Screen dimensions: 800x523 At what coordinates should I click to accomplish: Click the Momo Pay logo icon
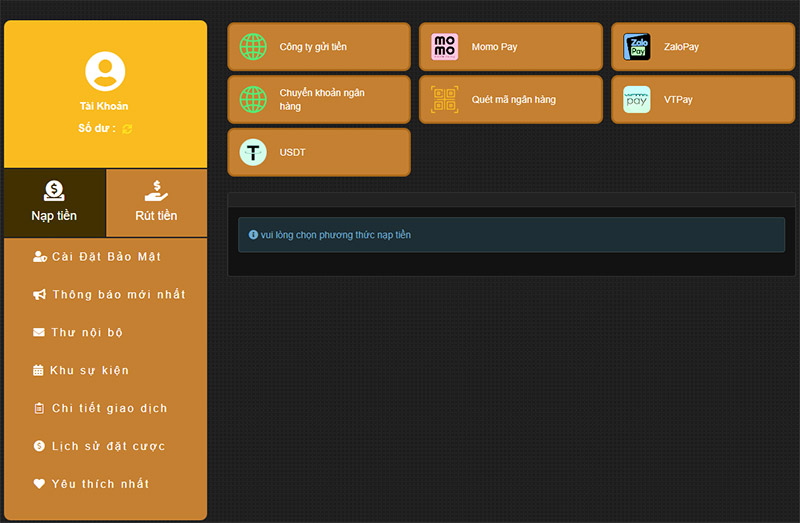pyautogui.click(x=444, y=47)
